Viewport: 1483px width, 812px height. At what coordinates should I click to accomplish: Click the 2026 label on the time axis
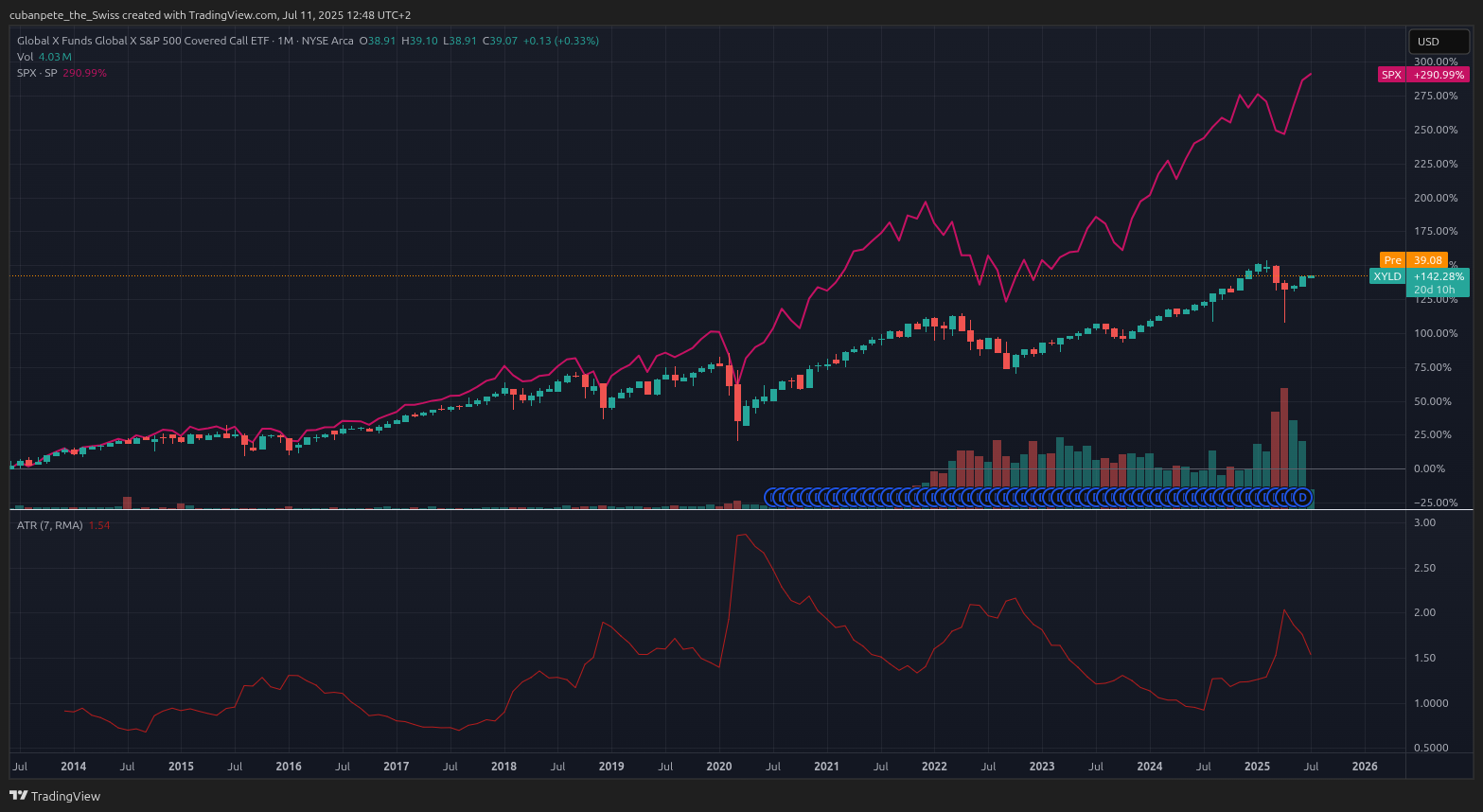coord(1365,767)
